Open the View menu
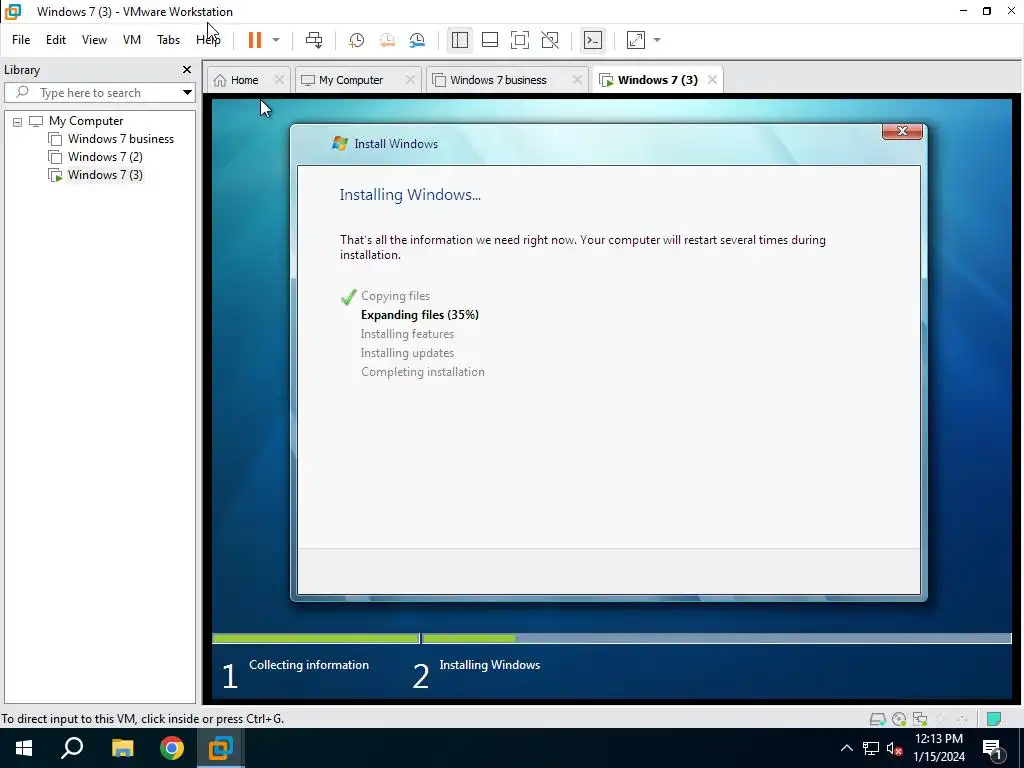 click(94, 40)
